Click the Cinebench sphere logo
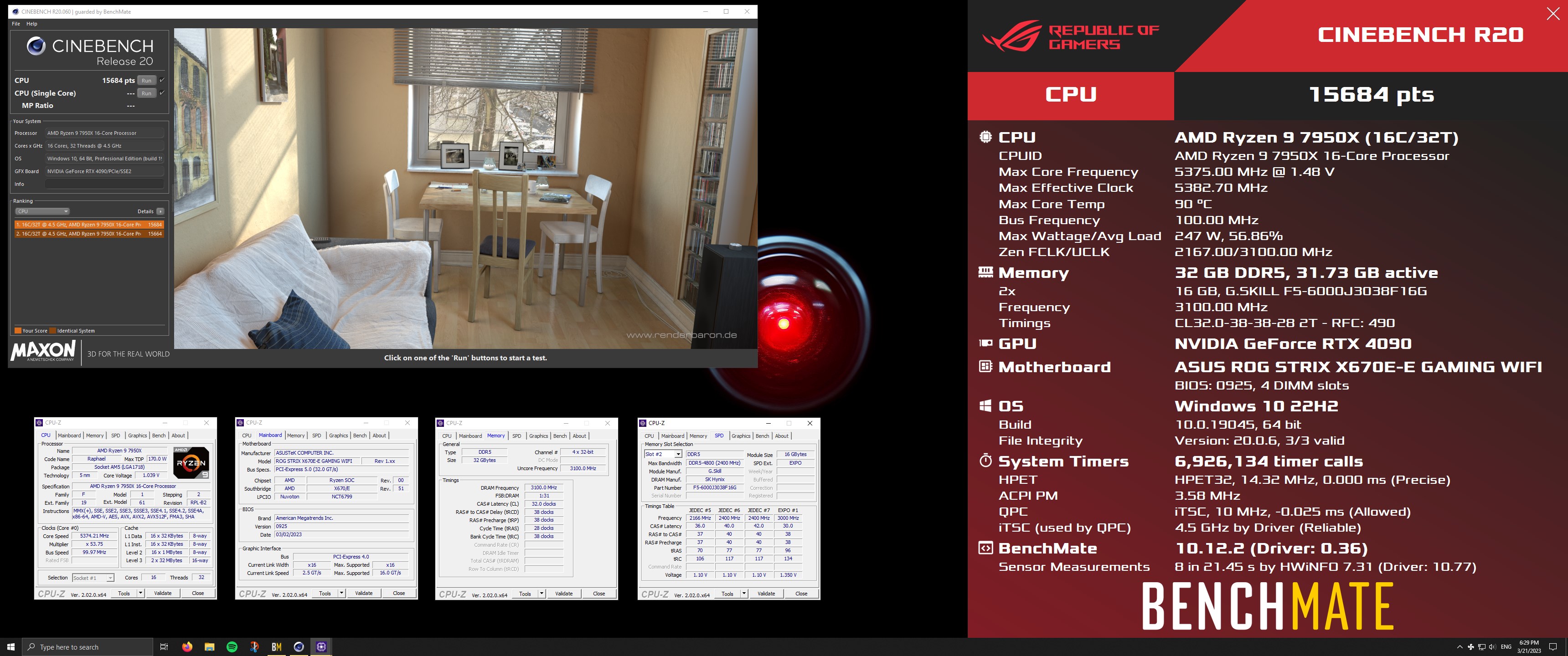Screen dimensions: 1568x656 click(36, 46)
